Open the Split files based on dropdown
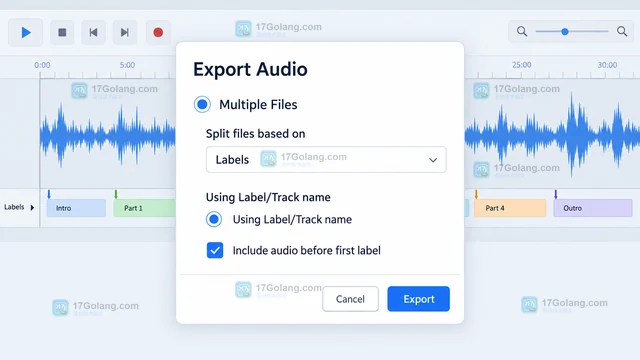 (x=326, y=160)
